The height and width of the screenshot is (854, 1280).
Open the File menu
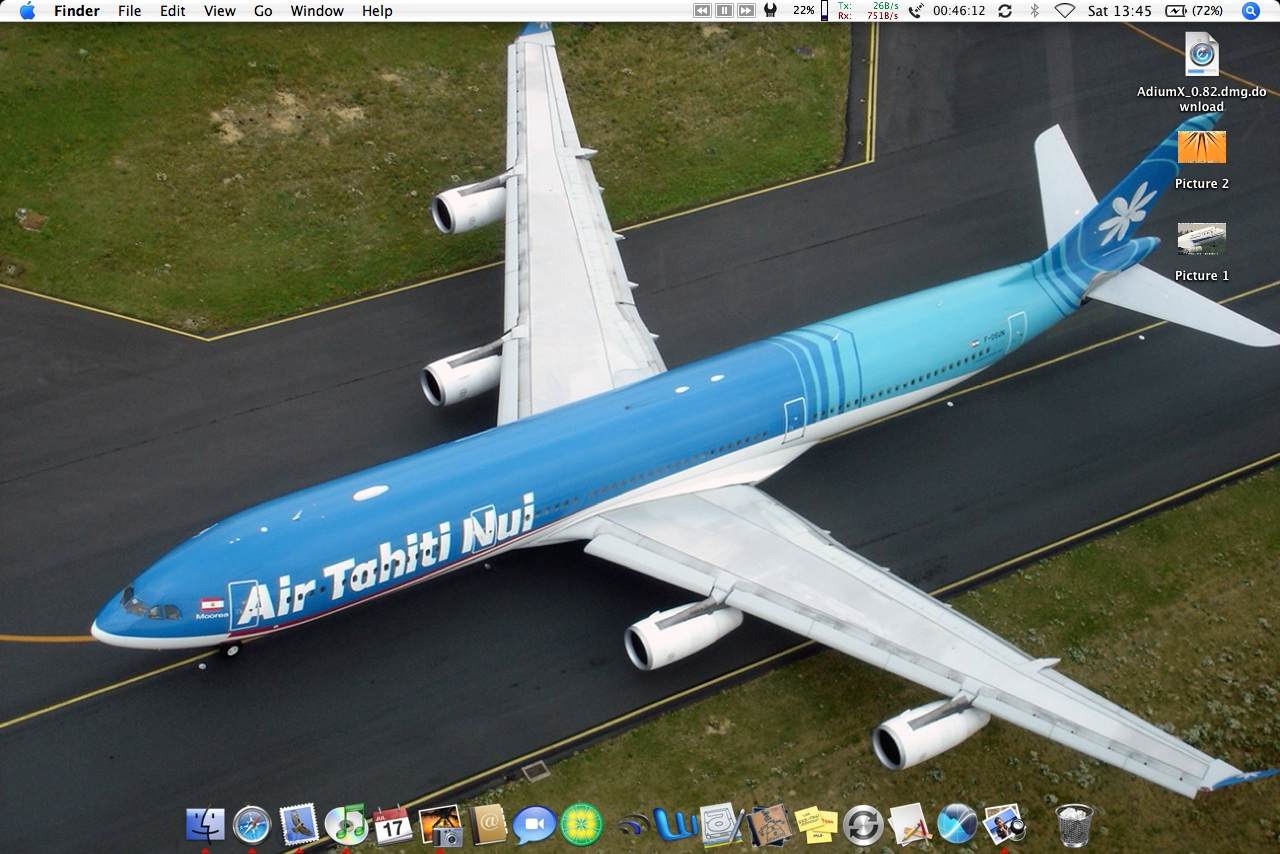click(x=130, y=11)
